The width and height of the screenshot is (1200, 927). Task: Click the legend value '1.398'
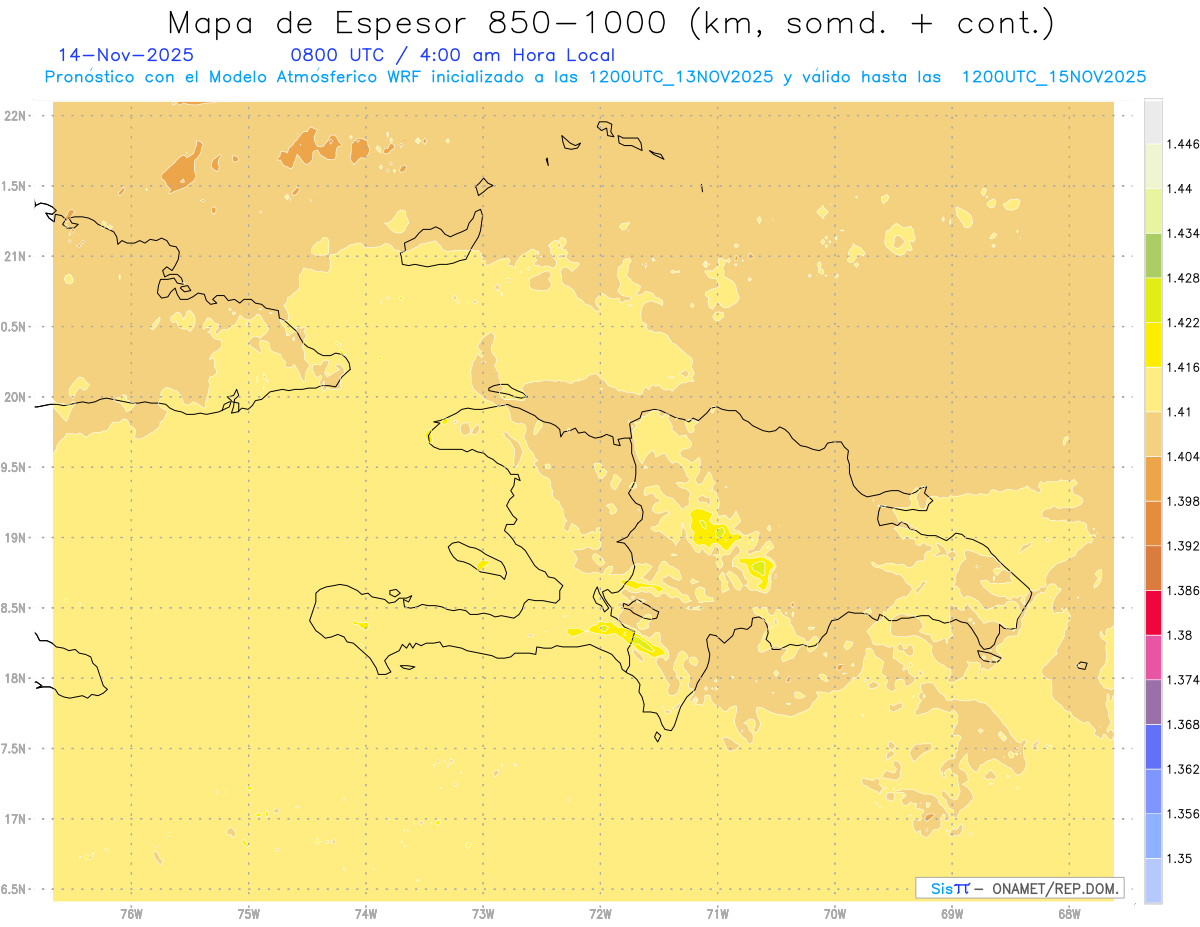click(x=1182, y=501)
